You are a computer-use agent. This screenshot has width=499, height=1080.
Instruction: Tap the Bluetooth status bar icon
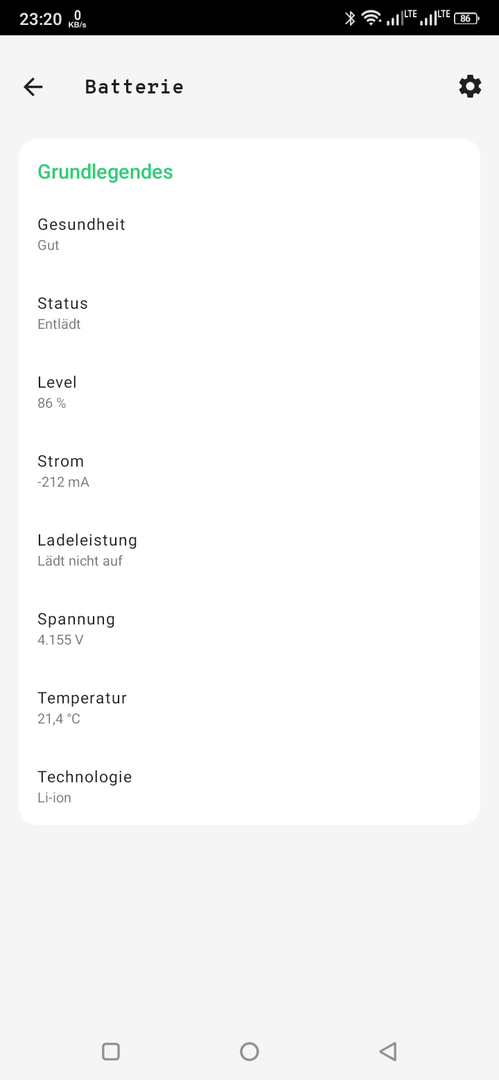tap(349, 19)
